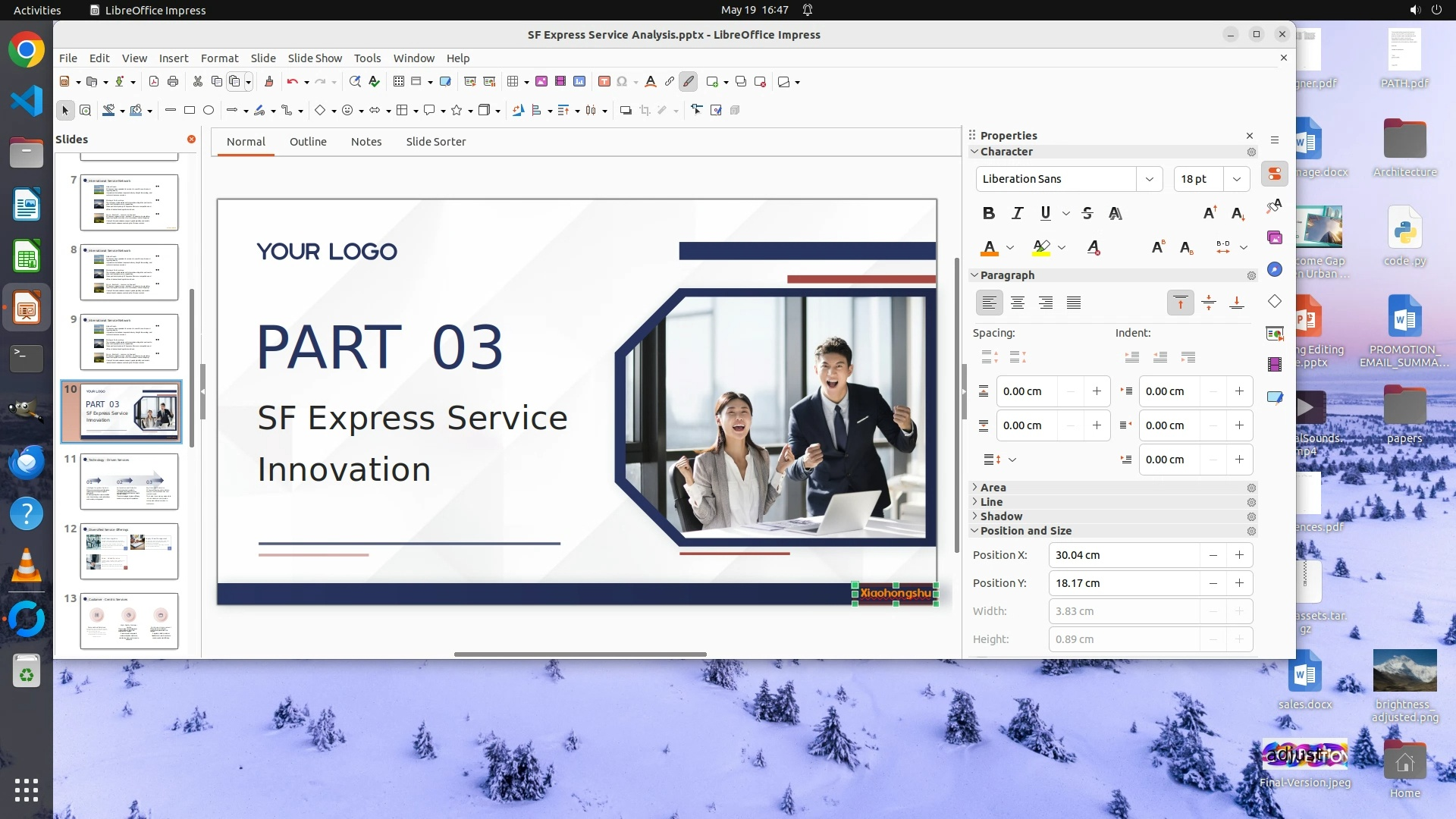Insert a rectangle shape tool
The image size is (1456, 819).
pos(190,111)
